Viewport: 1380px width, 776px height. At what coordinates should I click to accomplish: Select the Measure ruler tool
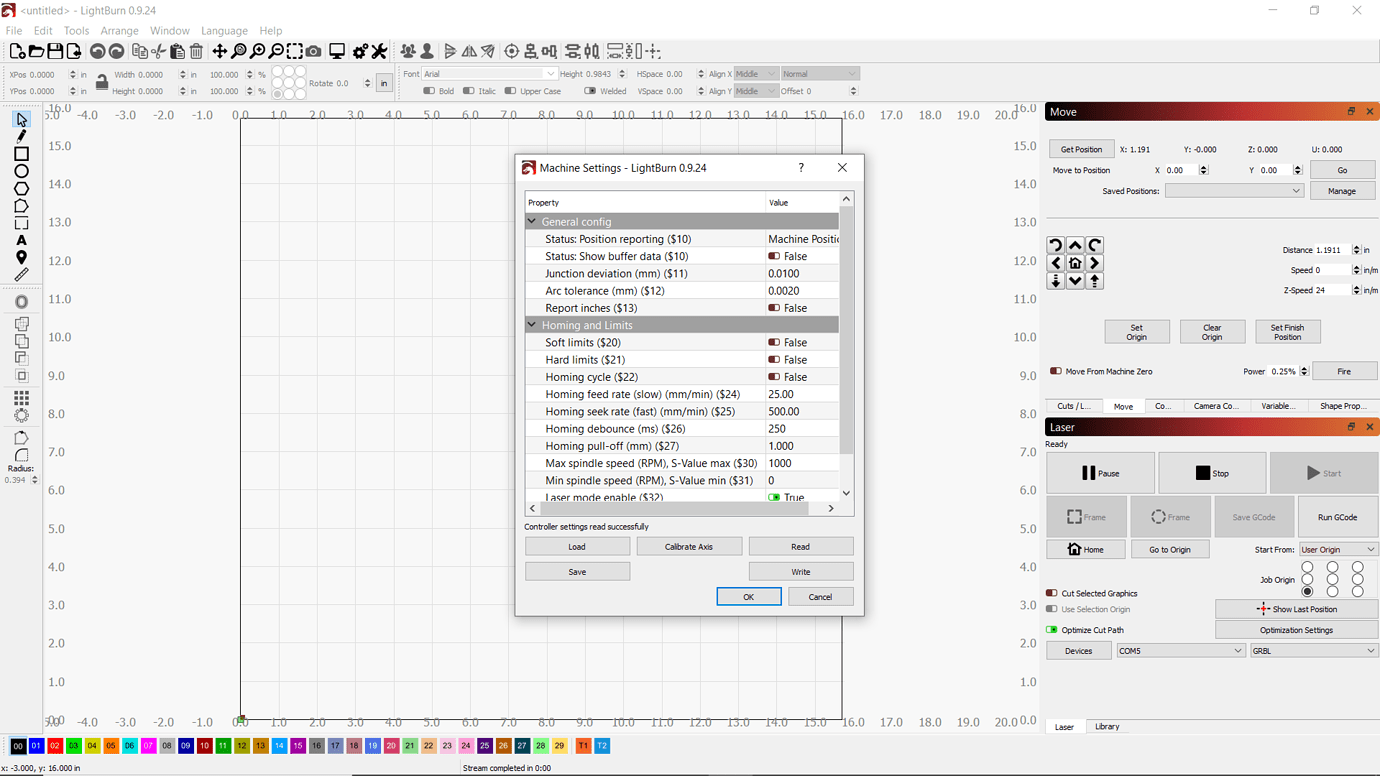pos(21,274)
